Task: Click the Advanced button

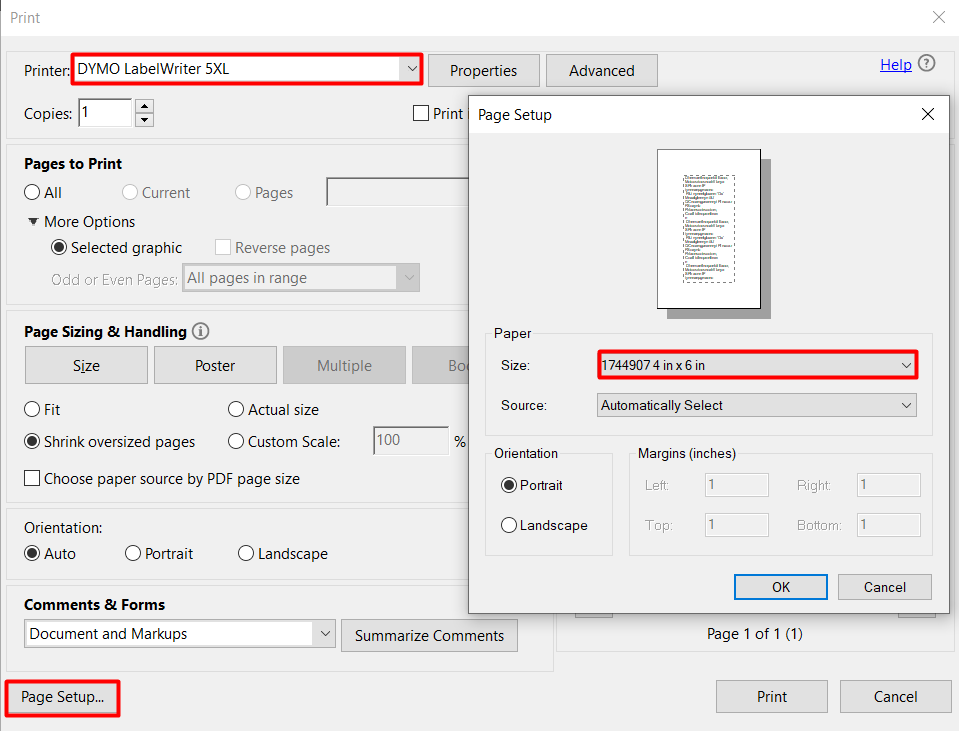Action: pyautogui.click(x=601, y=70)
